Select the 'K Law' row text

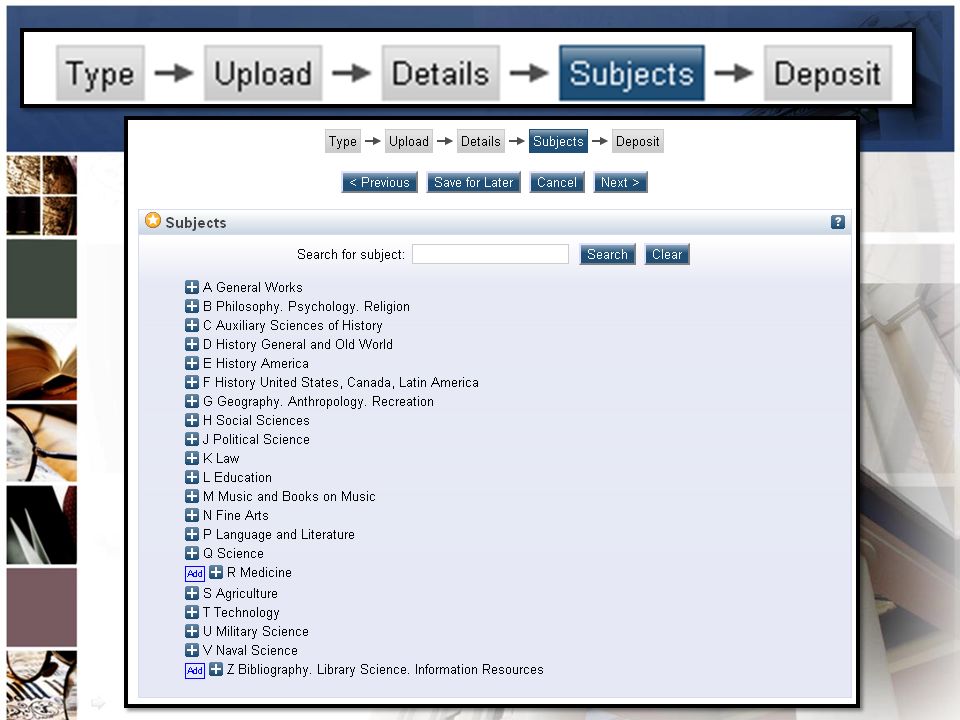click(x=221, y=459)
